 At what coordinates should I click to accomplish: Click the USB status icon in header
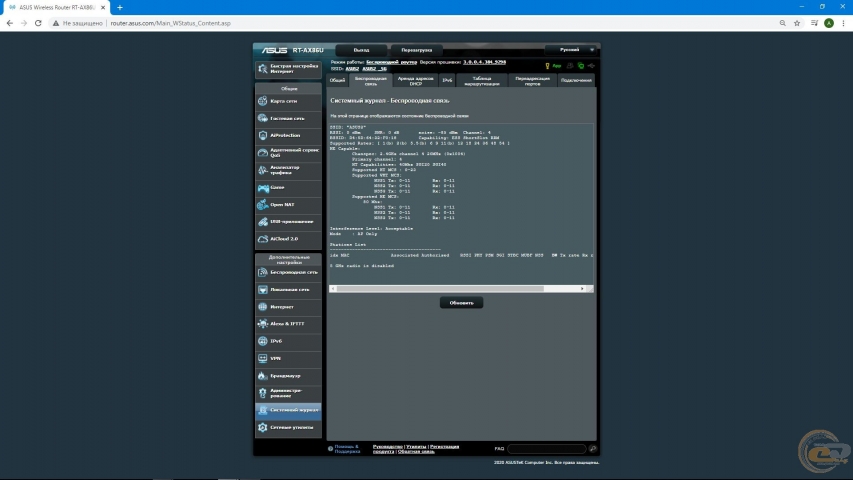[x=591, y=66]
